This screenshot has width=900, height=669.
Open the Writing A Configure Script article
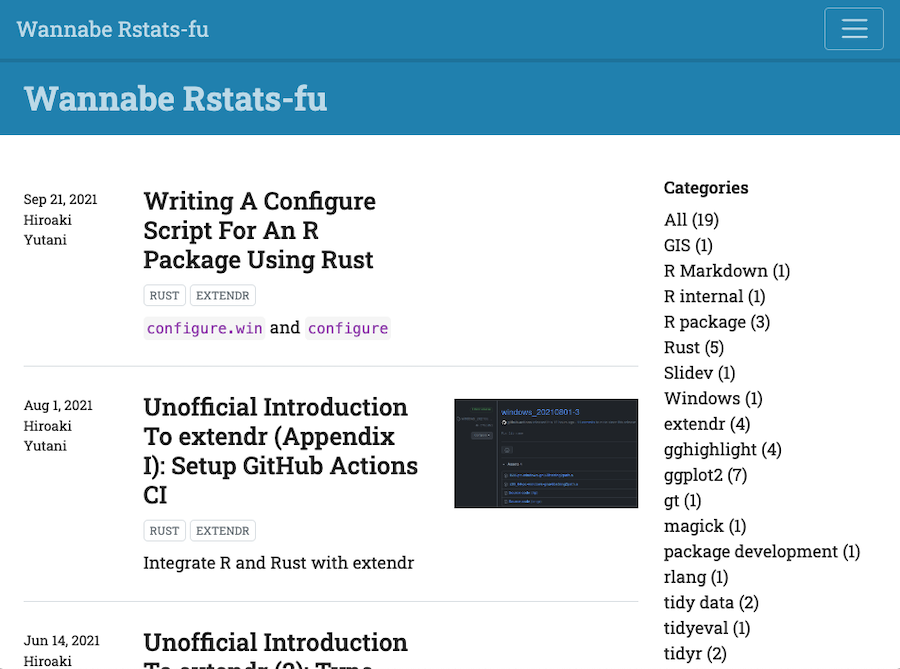click(x=259, y=231)
